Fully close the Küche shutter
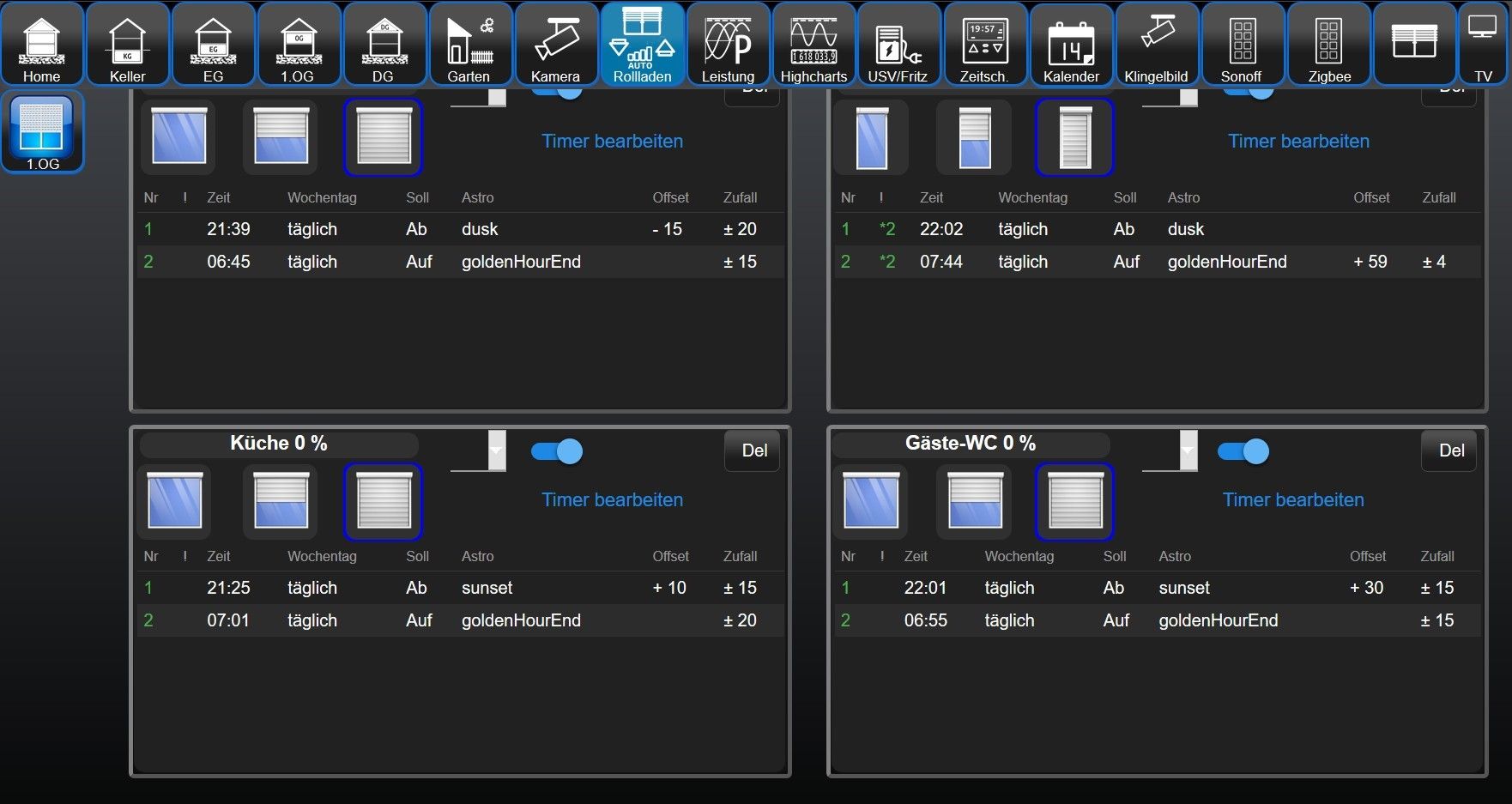This screenshot has width=1512, height=804. click(x=384, y=501)
